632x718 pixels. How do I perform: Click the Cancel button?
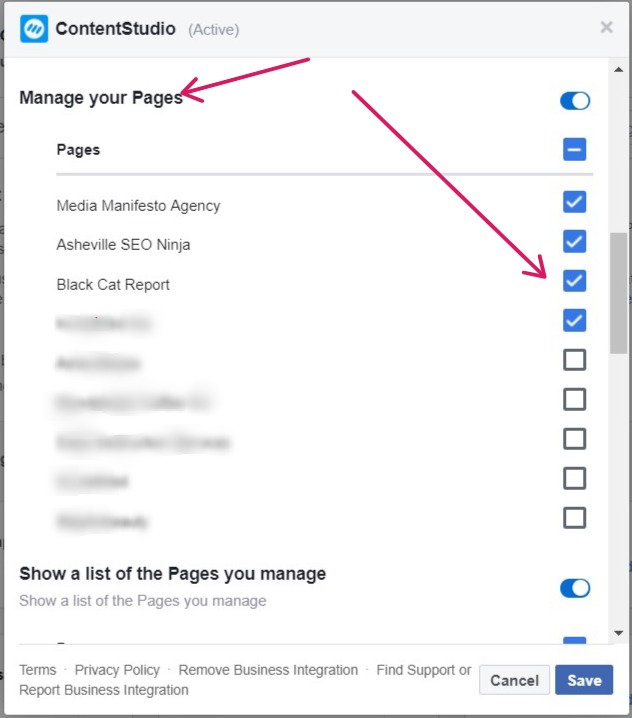514,680
